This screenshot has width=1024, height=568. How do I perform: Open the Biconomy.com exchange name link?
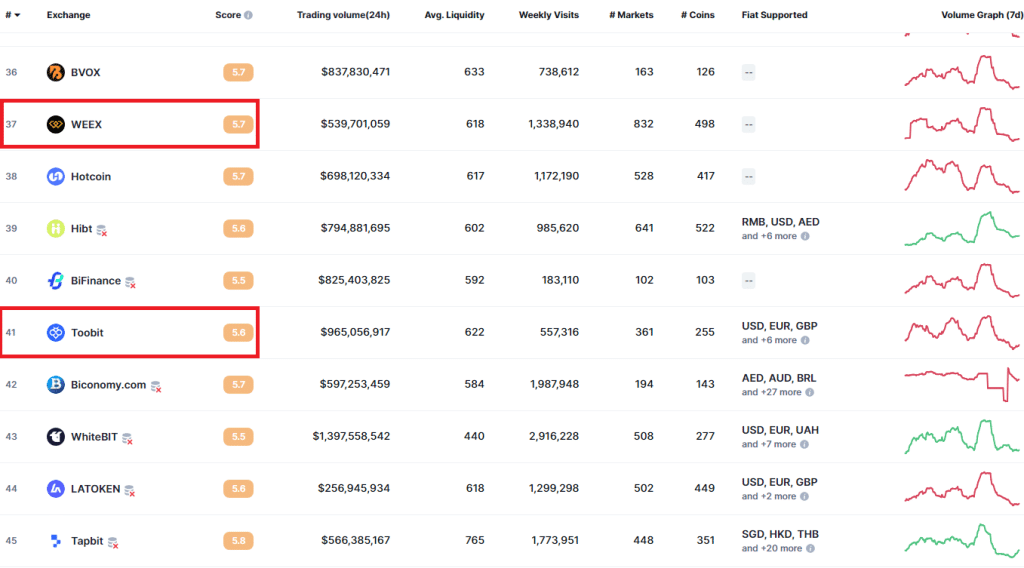tap(108, 385)
